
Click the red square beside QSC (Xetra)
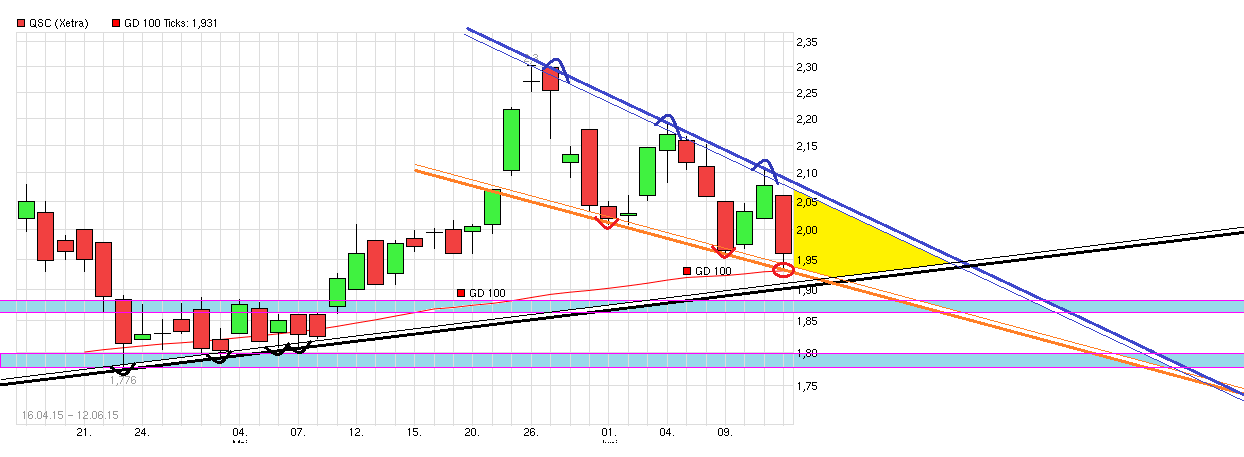point(22,21)
